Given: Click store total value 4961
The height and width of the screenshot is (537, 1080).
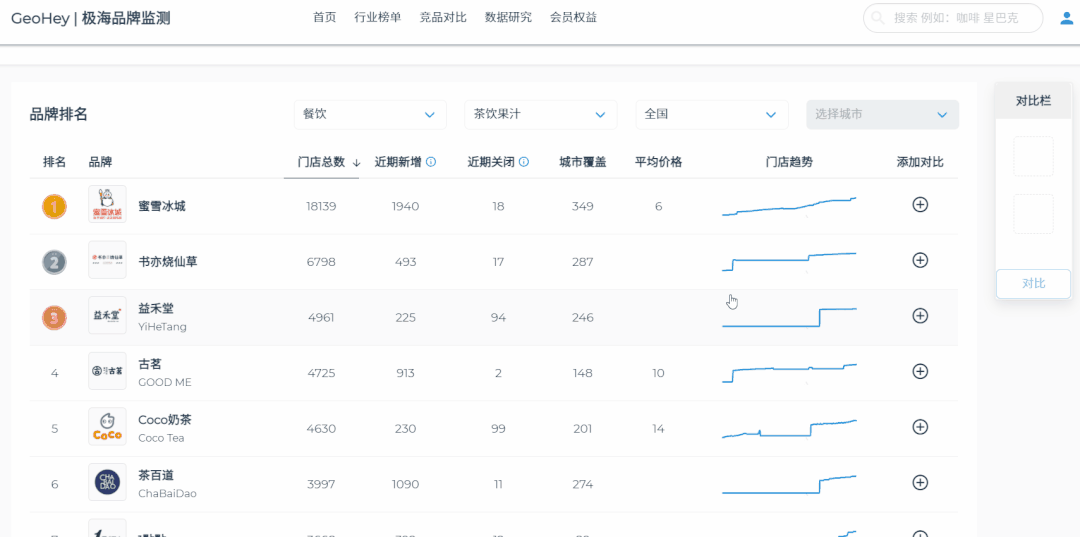Looking at the screenshot, I should pyautogui.click(x=321, y=317).
